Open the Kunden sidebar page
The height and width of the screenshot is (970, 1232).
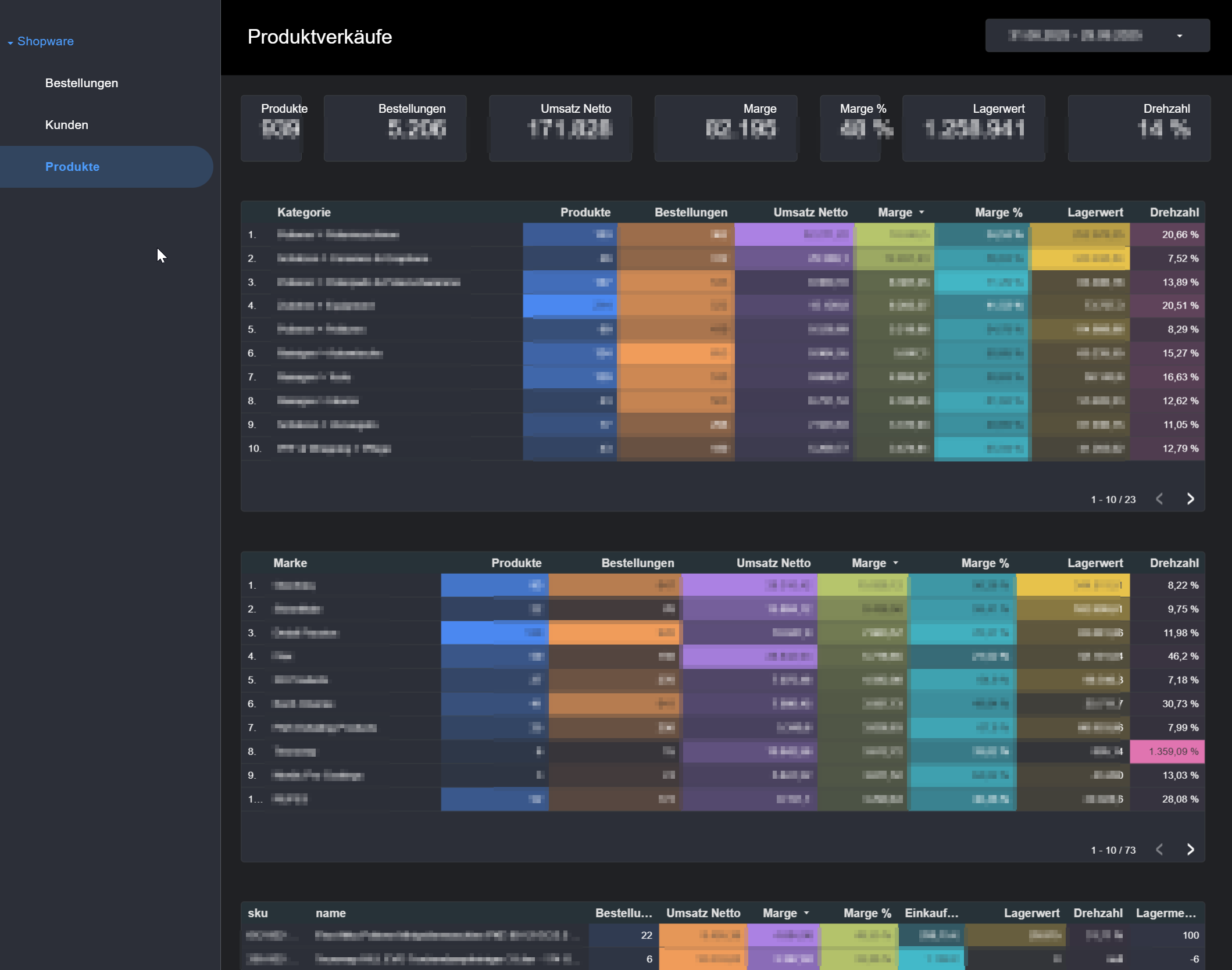click(67, 125)
